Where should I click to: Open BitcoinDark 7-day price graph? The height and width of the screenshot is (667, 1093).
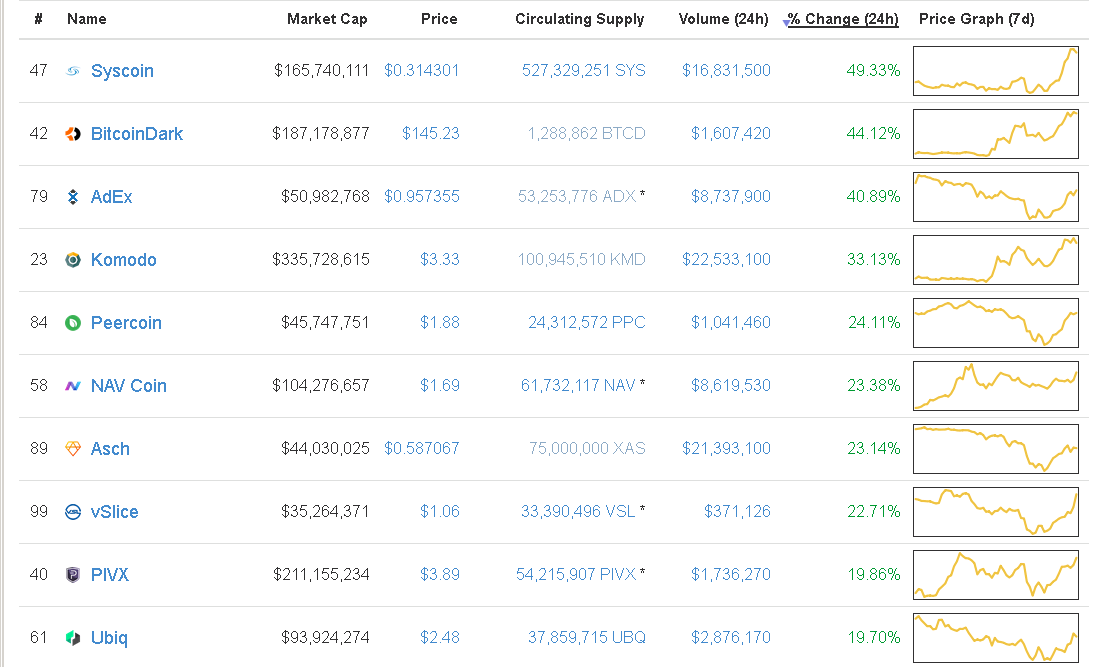click(995, 134)
